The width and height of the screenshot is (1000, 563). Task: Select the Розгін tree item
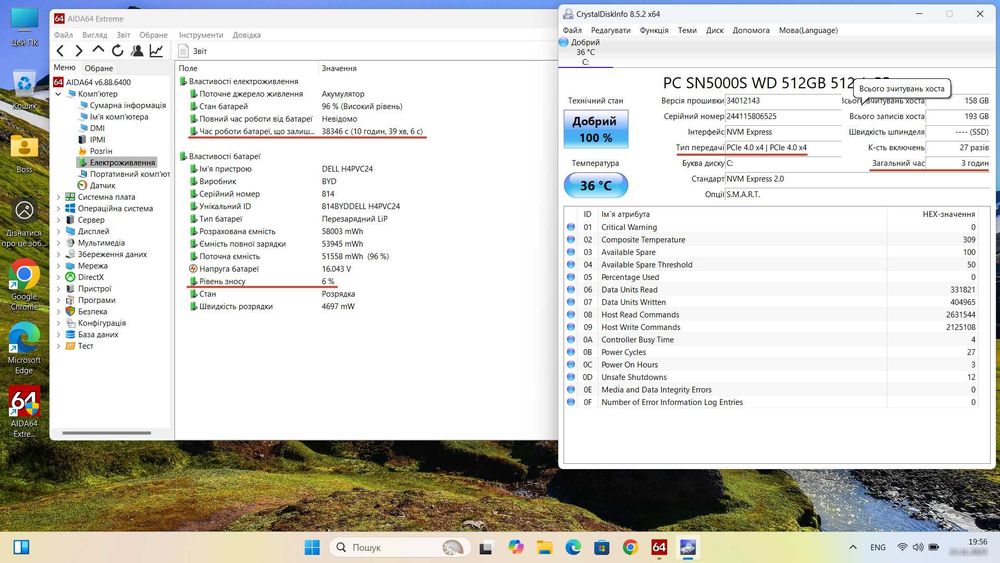pyautogui.click(x=101, y=151)
